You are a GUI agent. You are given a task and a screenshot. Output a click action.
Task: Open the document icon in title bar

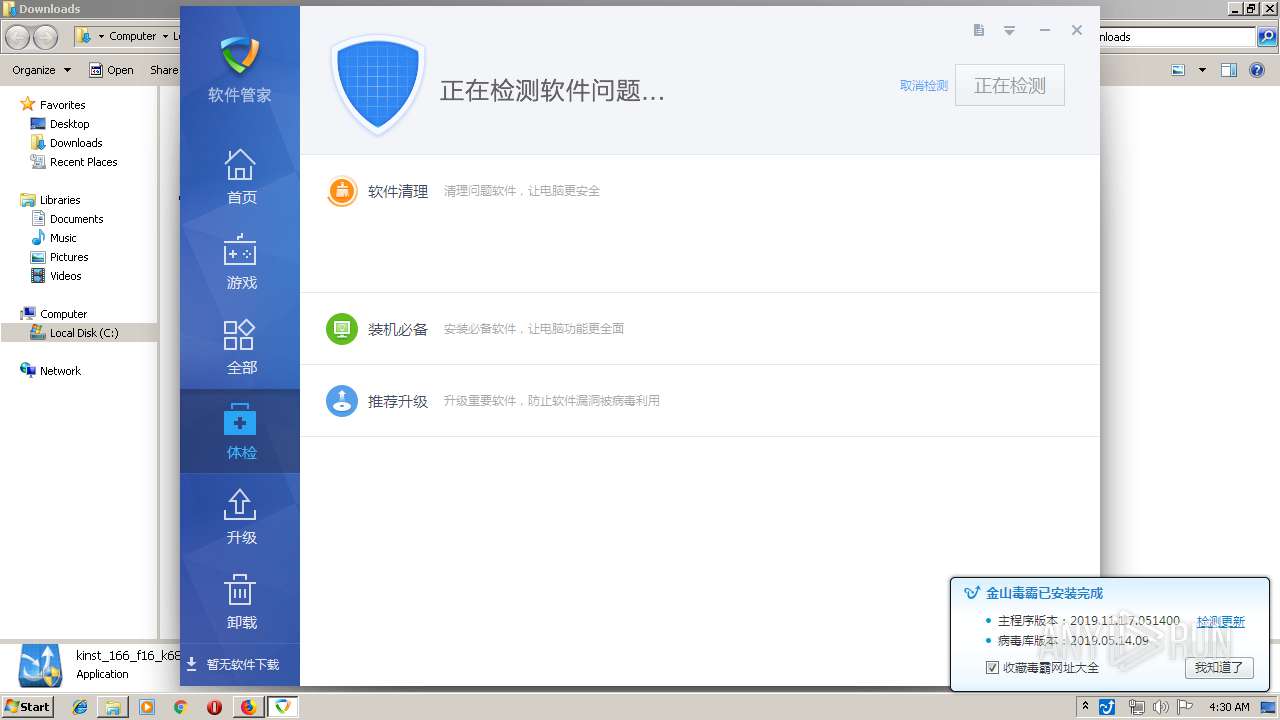(979, 31)
